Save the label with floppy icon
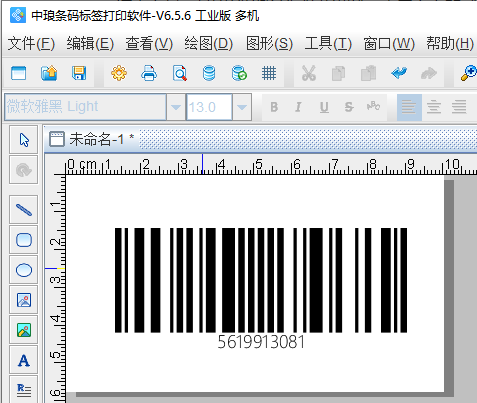 click(79, 73)
